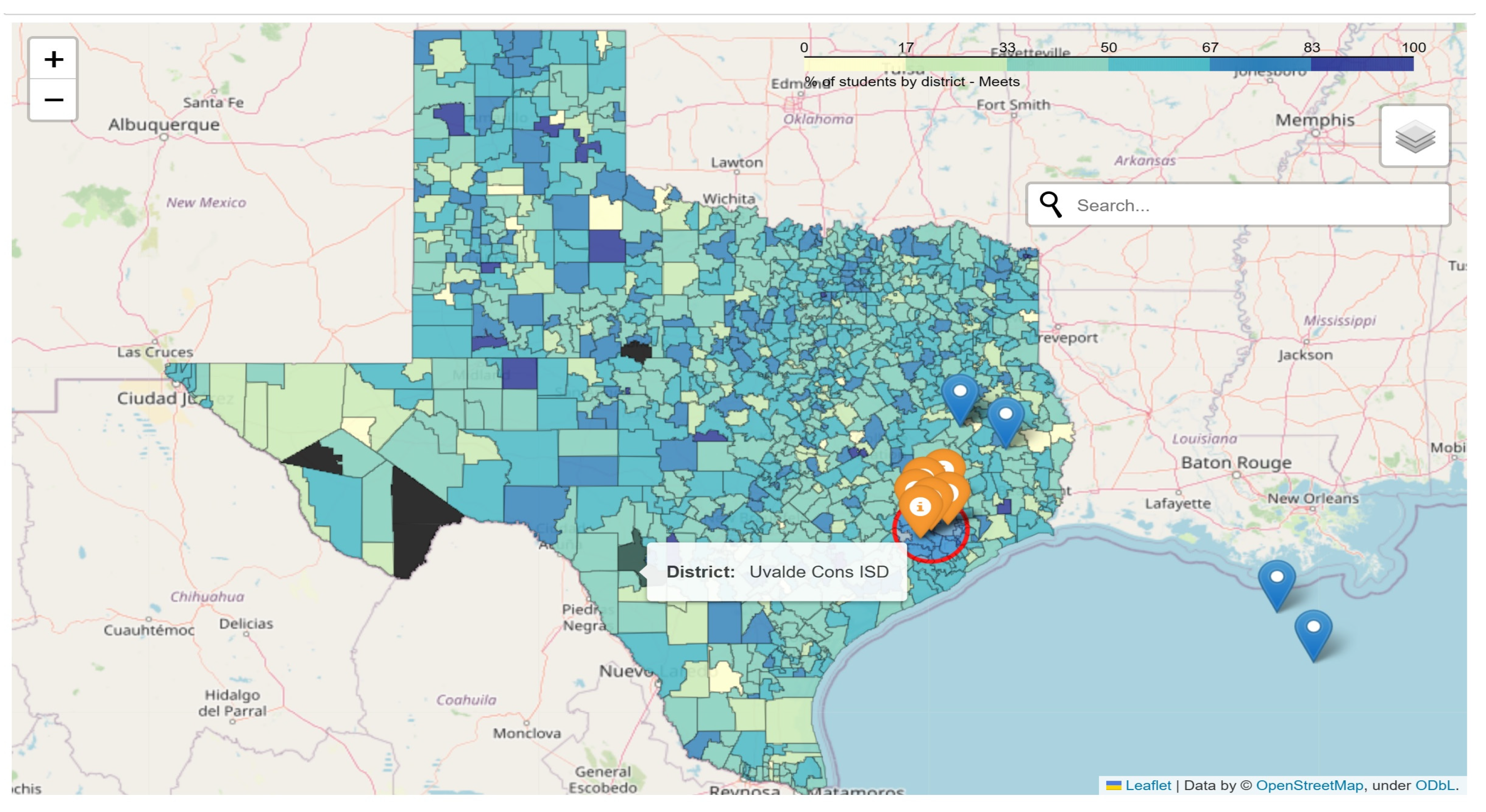Click the Uvalde Cons ISD district tooltip
Viewport: 1486px width, 812px height.
coord(776,572)
